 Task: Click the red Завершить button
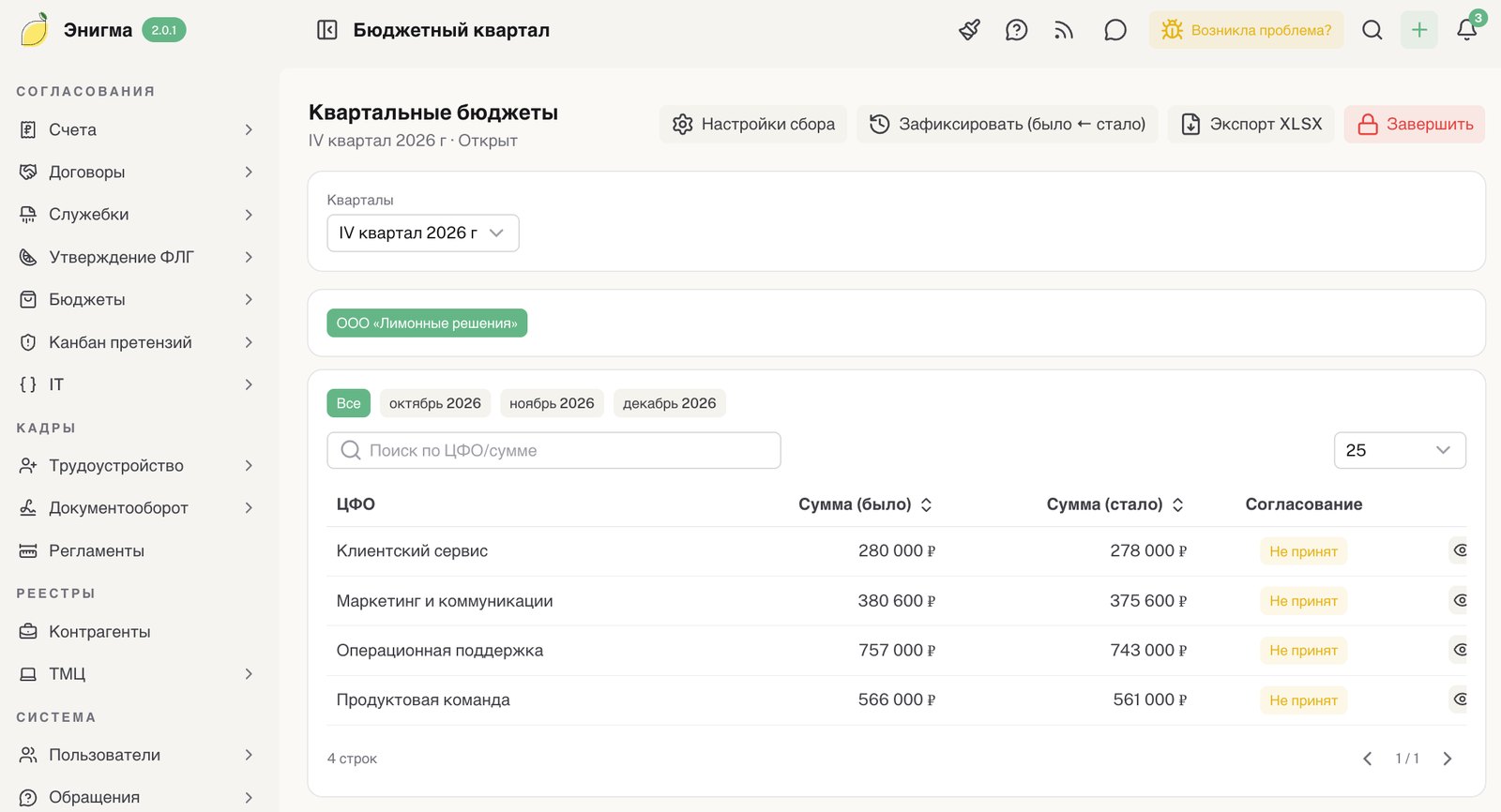pos(1415,124)
